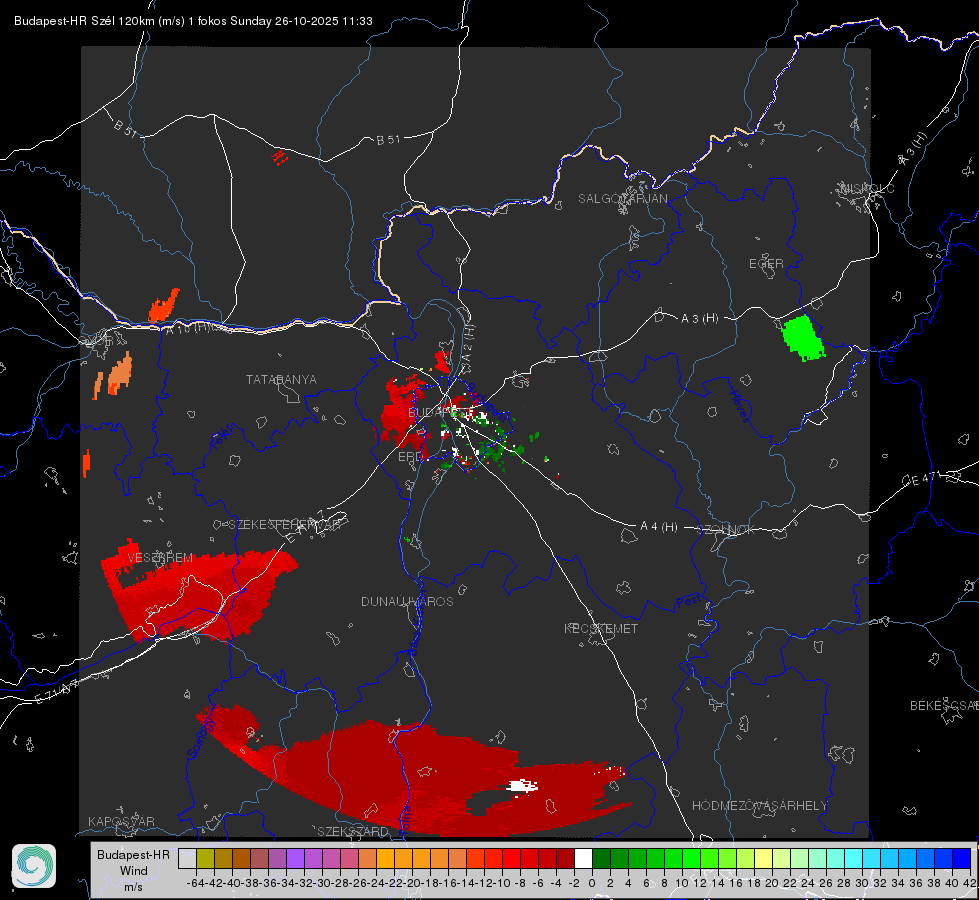The width and height of the screenshot is (979, 900).
Task: Click the MISKOLC city label
Action: tap(868, 188)
